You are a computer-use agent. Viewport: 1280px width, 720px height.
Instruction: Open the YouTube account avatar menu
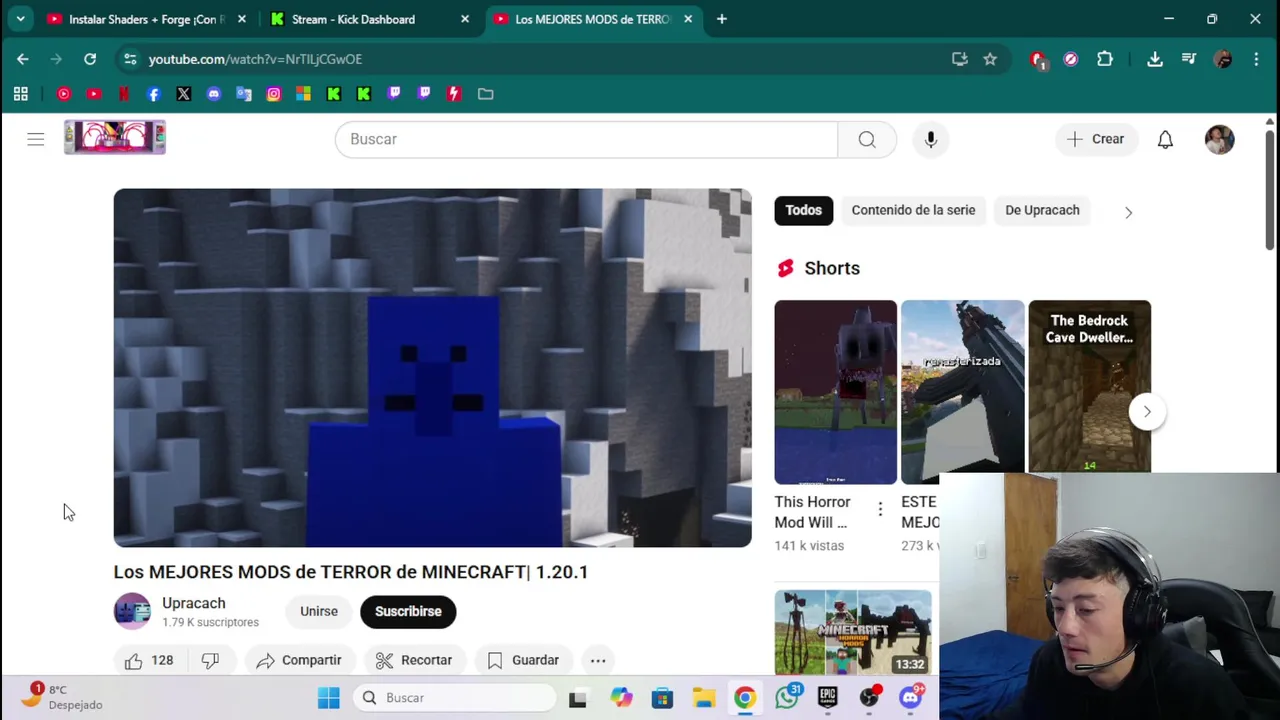pyautogui.click(x=1219, y=139)
